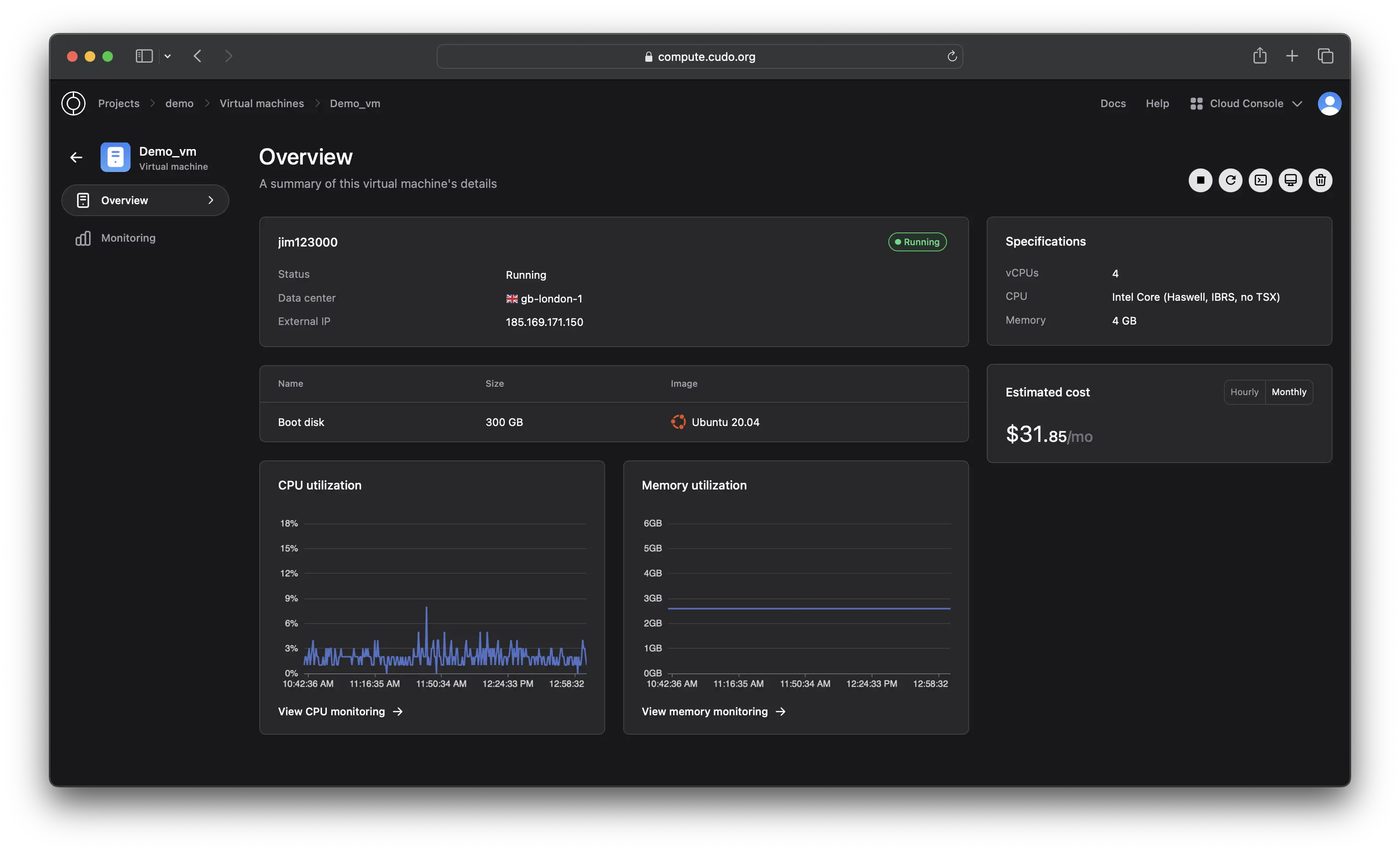The image size is (1400, 852).
Task: Open the Monitoring menu item
Action: pyautogui.click(x=127, y=237)
